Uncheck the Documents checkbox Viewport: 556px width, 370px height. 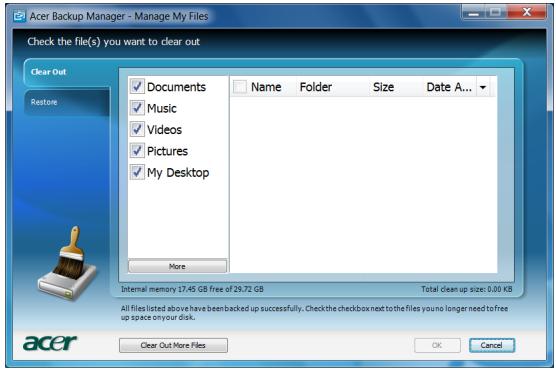(x=137, y=86)
